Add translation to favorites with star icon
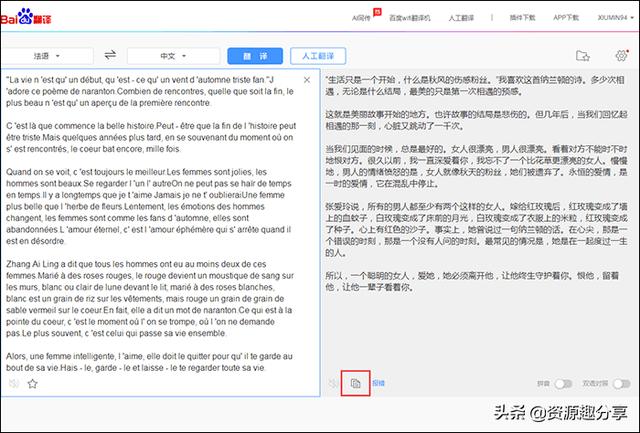 pos(33,384)
